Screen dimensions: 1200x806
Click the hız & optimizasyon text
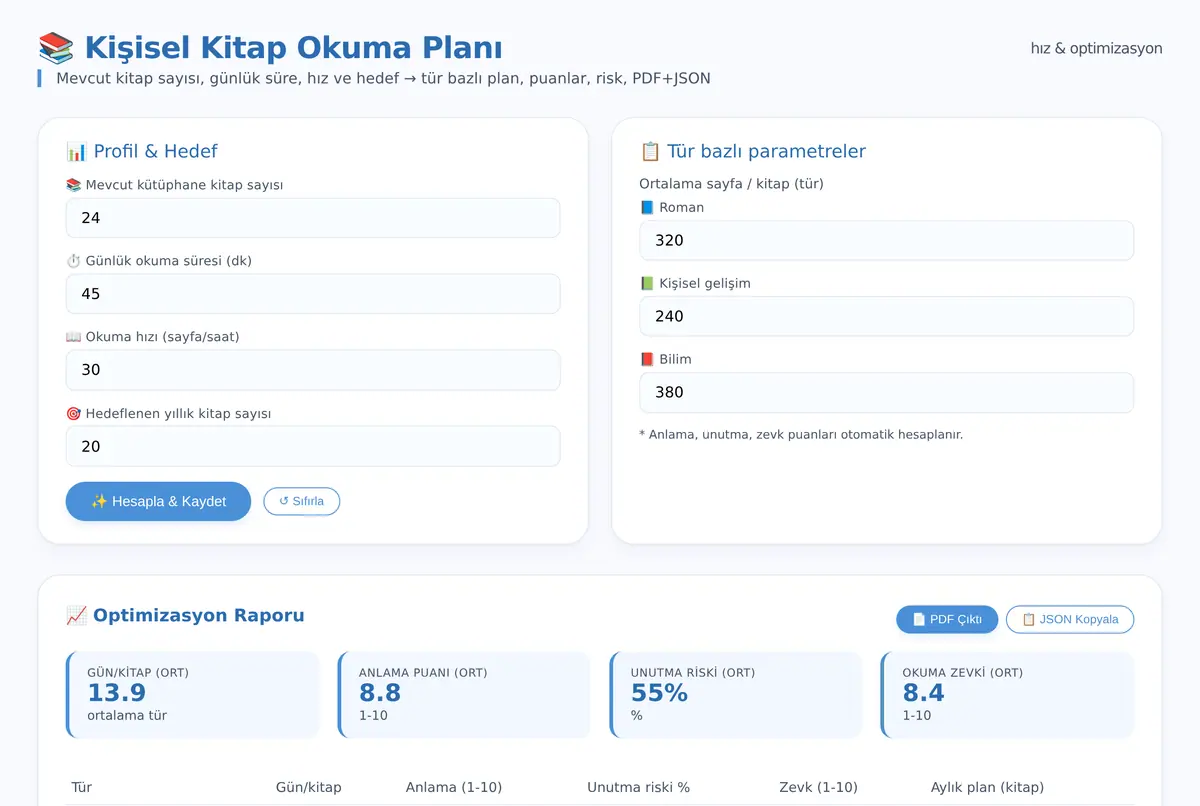tap(1096, 48)
